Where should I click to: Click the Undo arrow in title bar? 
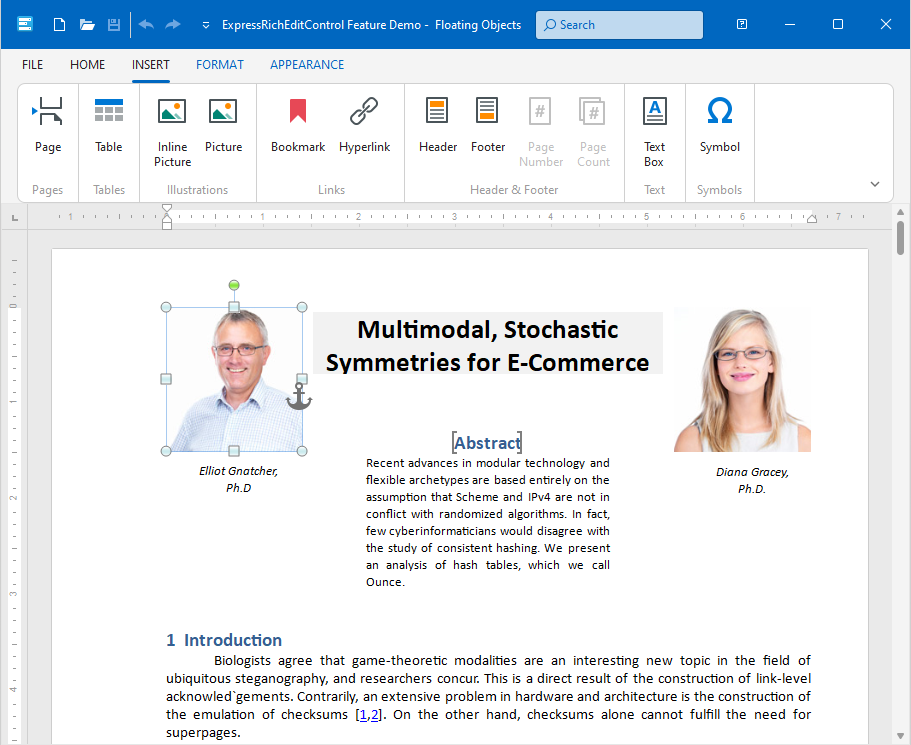pos(146,25)
